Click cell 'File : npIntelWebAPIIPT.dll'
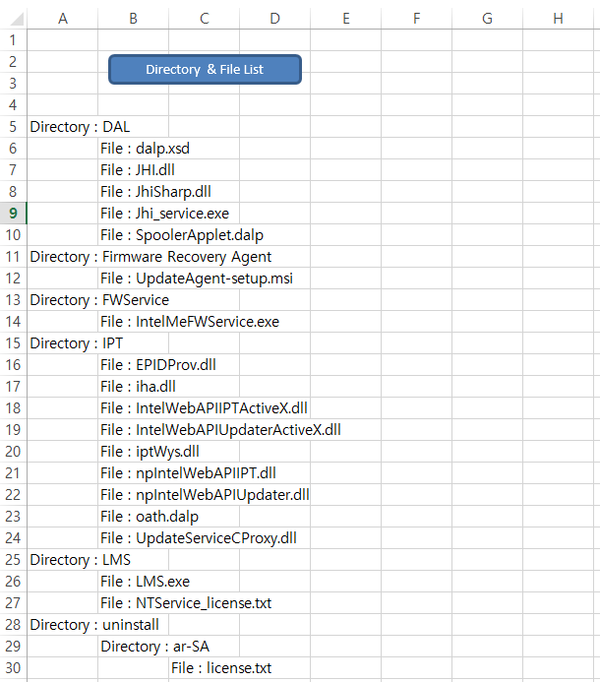The image size is (600, 682). (x=188, y=473)
